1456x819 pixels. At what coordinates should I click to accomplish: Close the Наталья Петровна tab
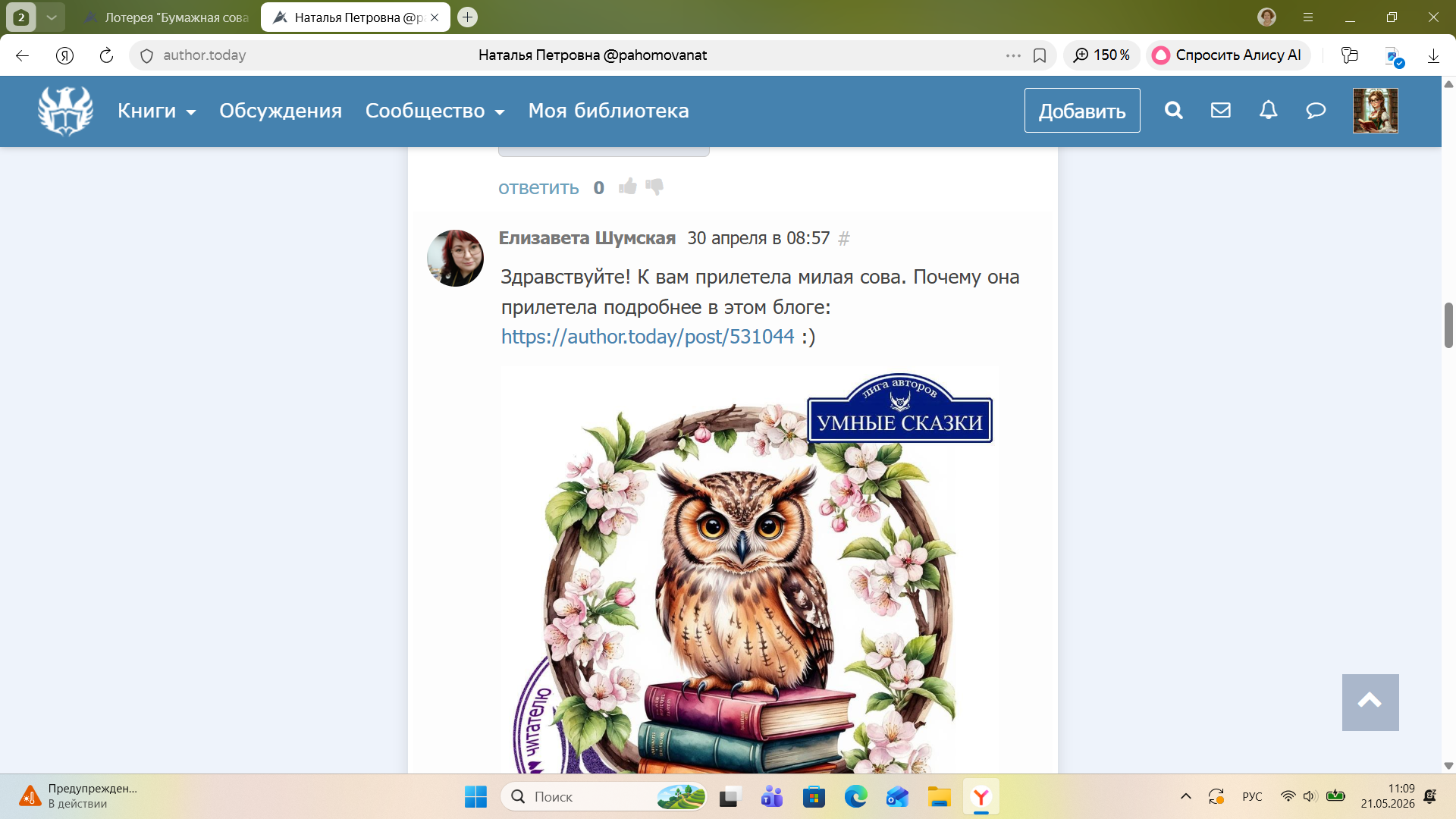point(435,17)
